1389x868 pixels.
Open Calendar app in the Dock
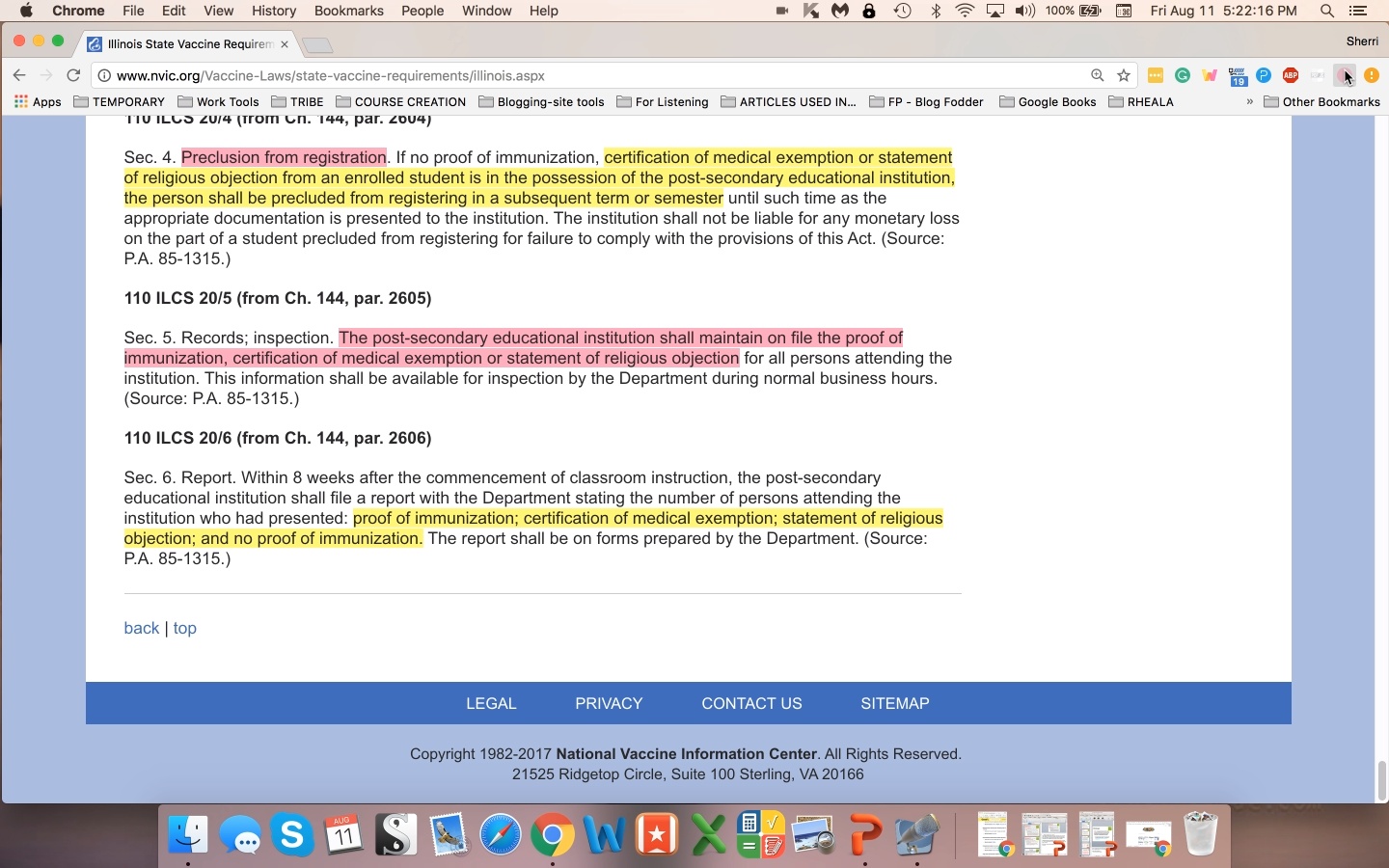coord(344,834)
